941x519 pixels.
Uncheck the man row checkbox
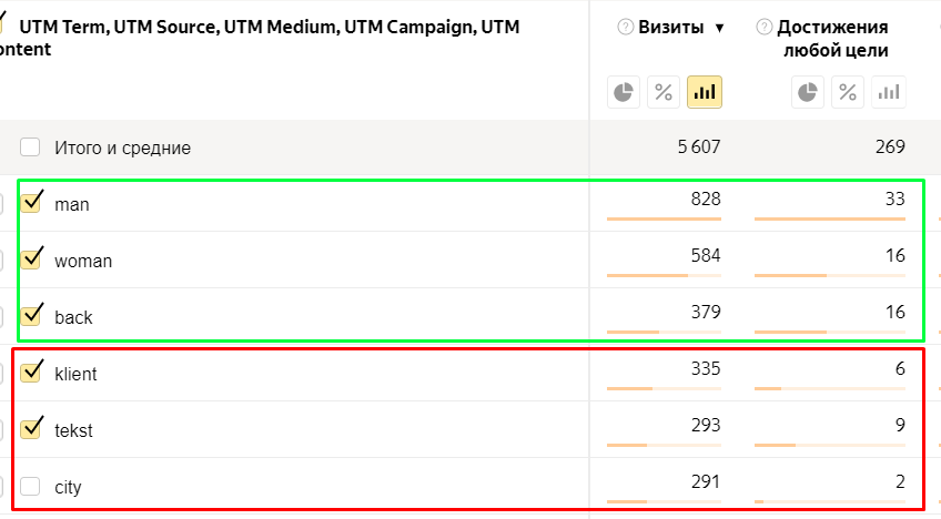(x=31, y=203)
